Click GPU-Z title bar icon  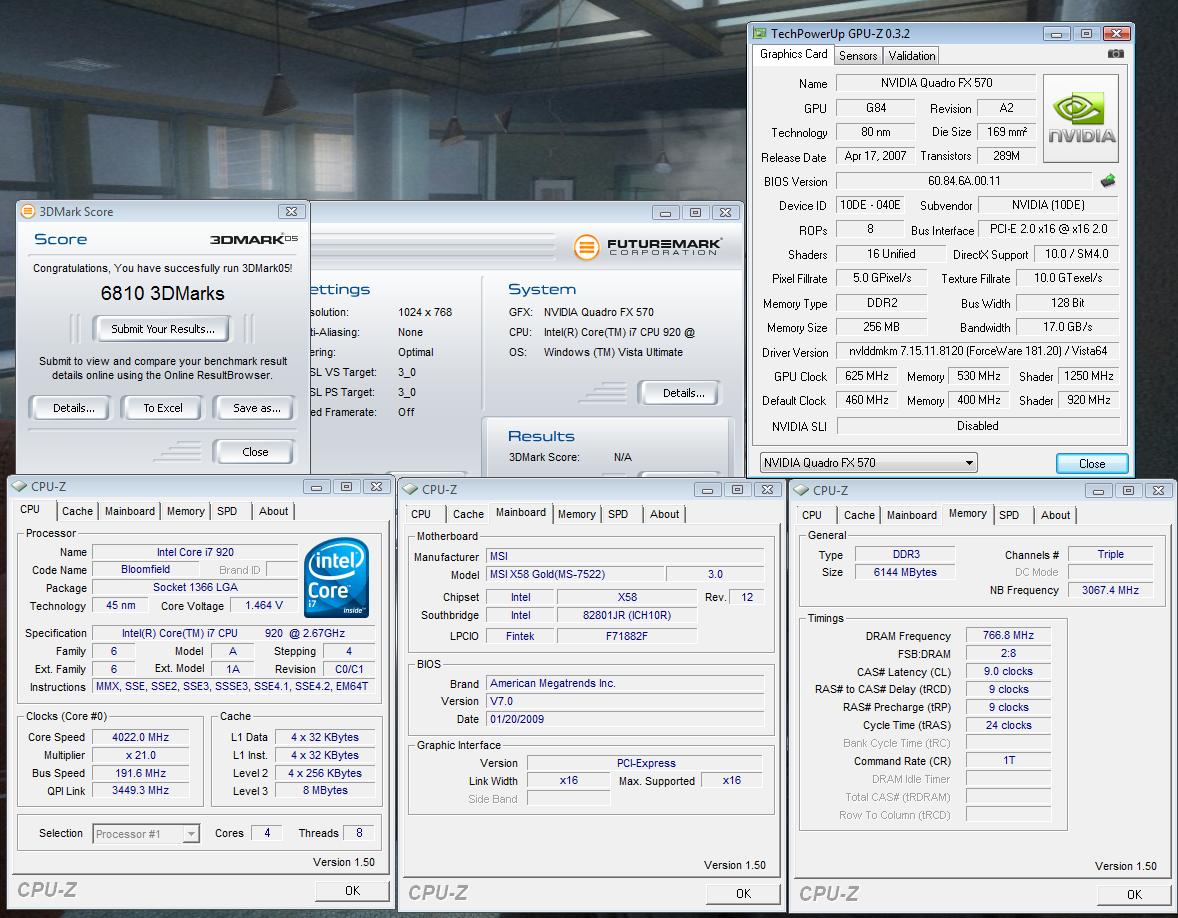pyautogui.click(x=760, y=33)
